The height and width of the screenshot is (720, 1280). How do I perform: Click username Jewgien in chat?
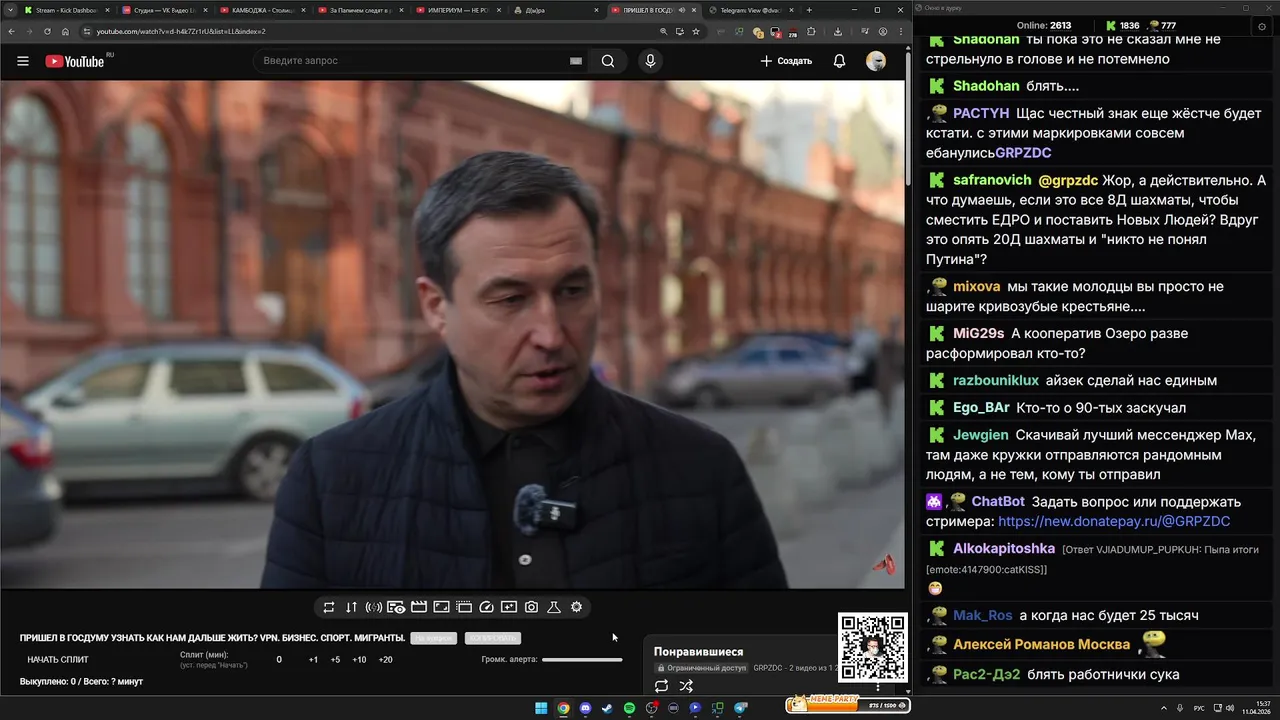click(x=981, y=435)
